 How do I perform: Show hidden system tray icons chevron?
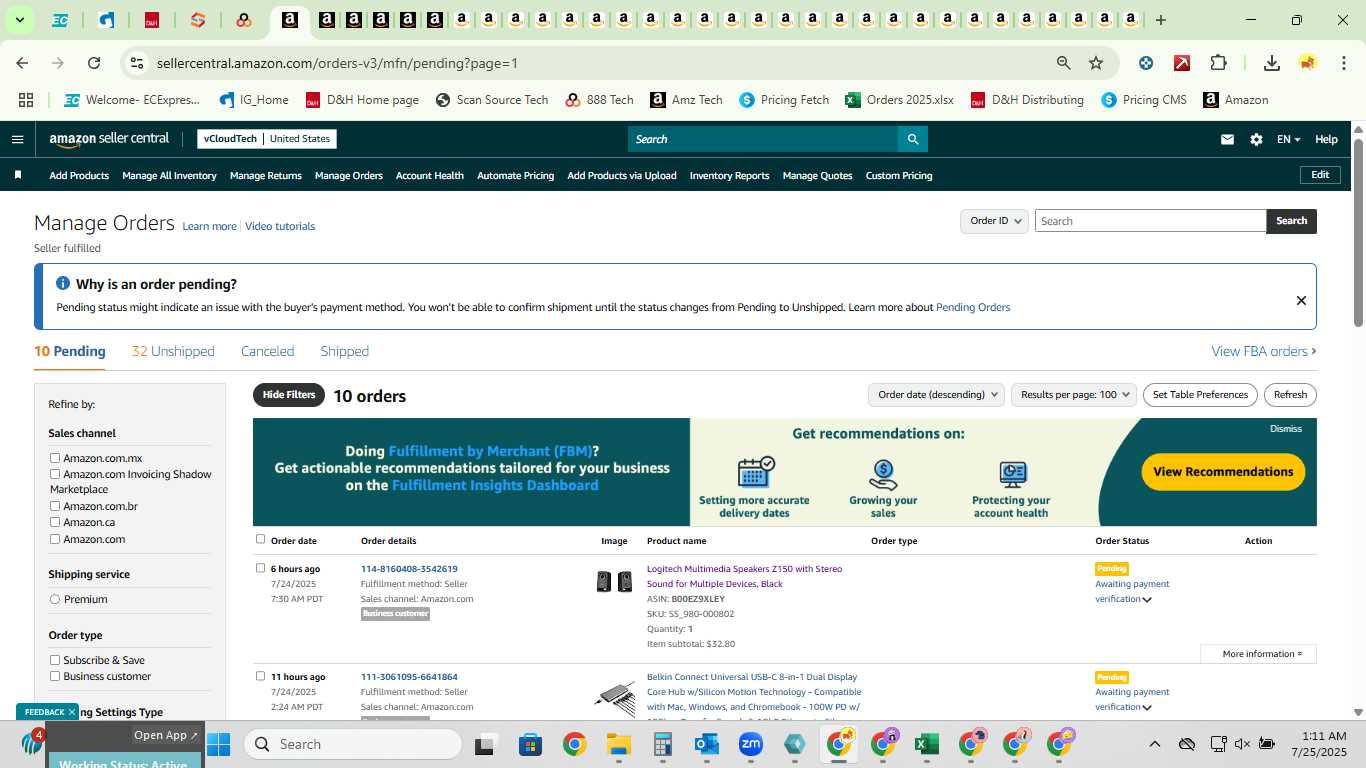point(1154,744)
